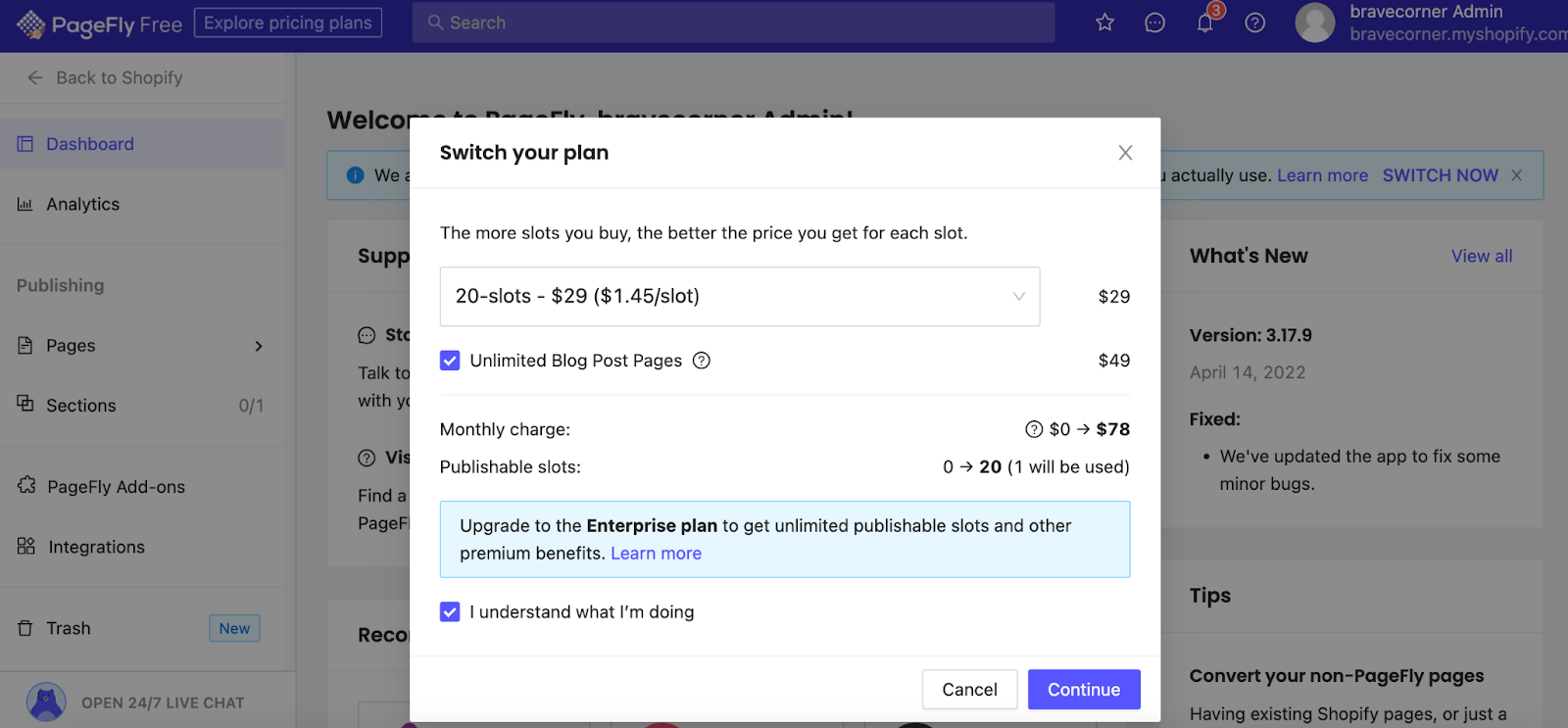
Task: Open notifications bell with red badge
Action: coord(1205,23)
